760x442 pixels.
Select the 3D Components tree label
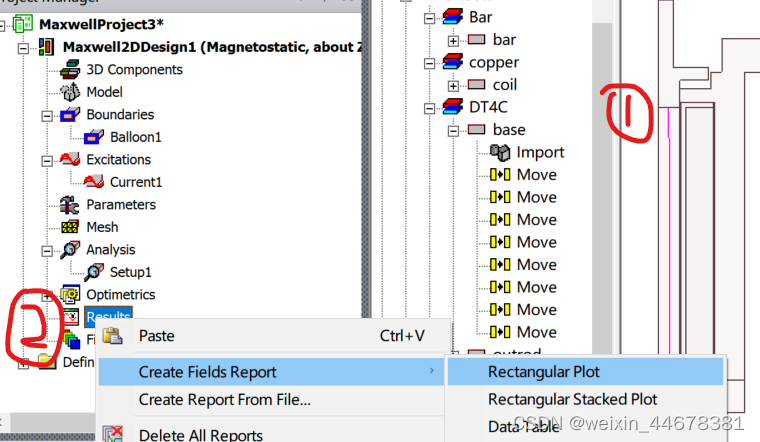[134, 69]
